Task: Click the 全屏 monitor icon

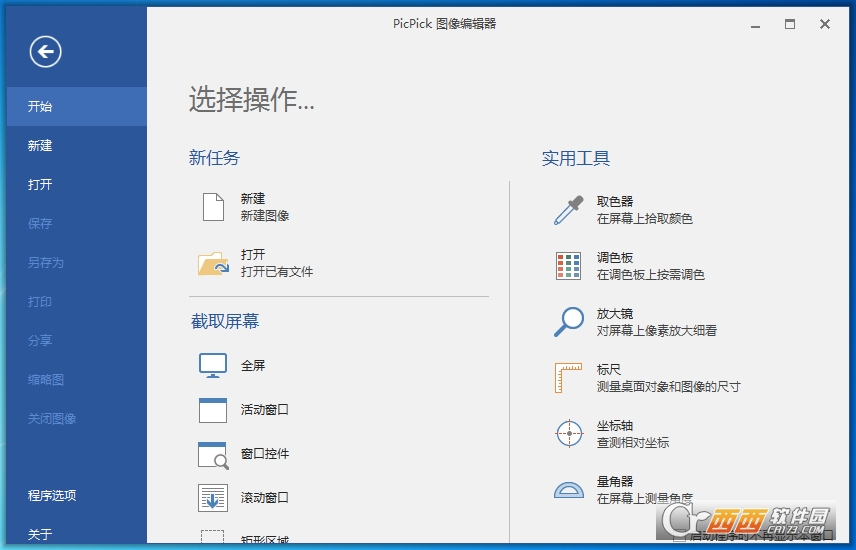Action: point(213,365)
